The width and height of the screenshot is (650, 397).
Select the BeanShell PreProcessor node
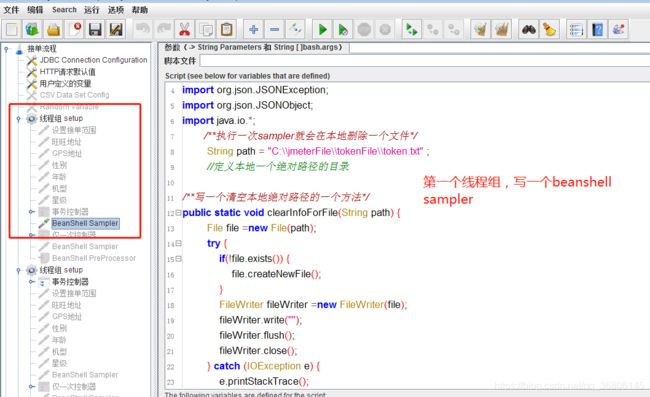[x=94, y=258]
